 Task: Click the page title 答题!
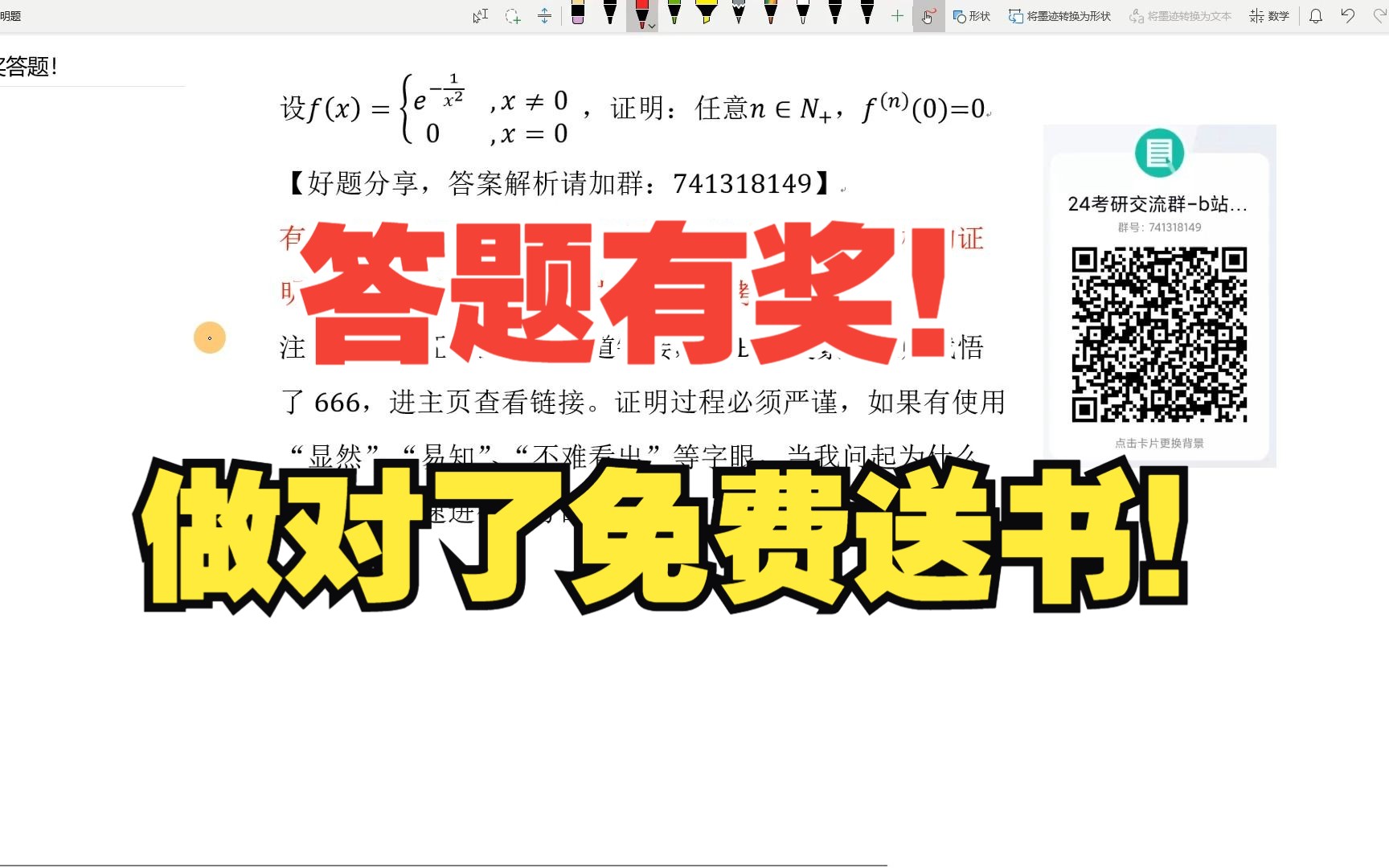pos(28,66)
